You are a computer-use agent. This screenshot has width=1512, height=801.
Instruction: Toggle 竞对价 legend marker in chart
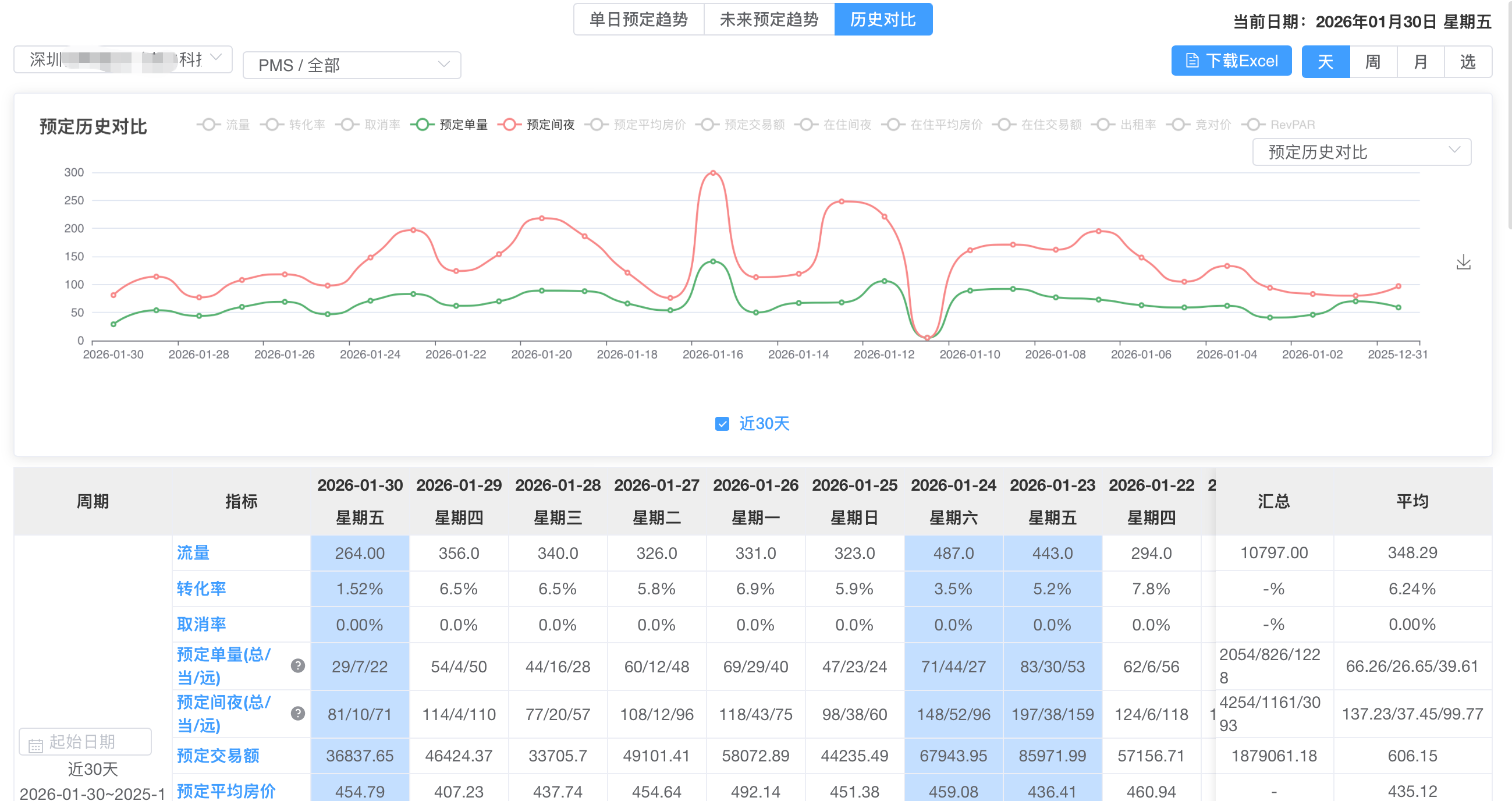point(1177,125)
